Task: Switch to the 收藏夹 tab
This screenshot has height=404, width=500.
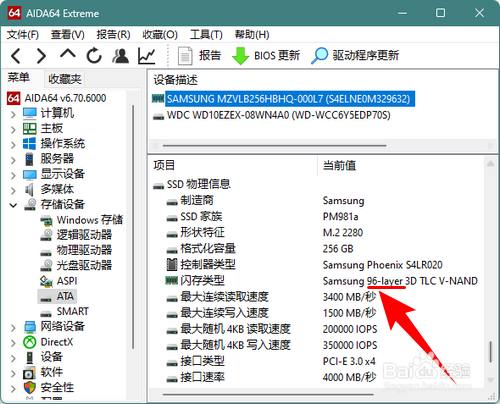Action: coord(65,79)
